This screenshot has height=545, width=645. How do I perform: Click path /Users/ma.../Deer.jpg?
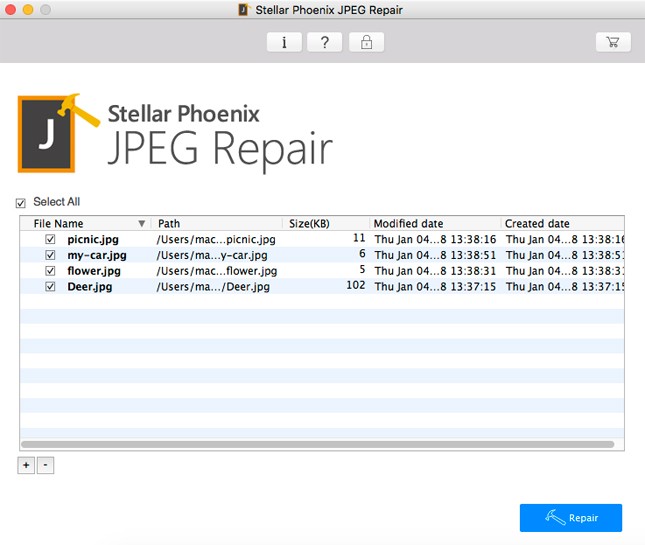213,287
